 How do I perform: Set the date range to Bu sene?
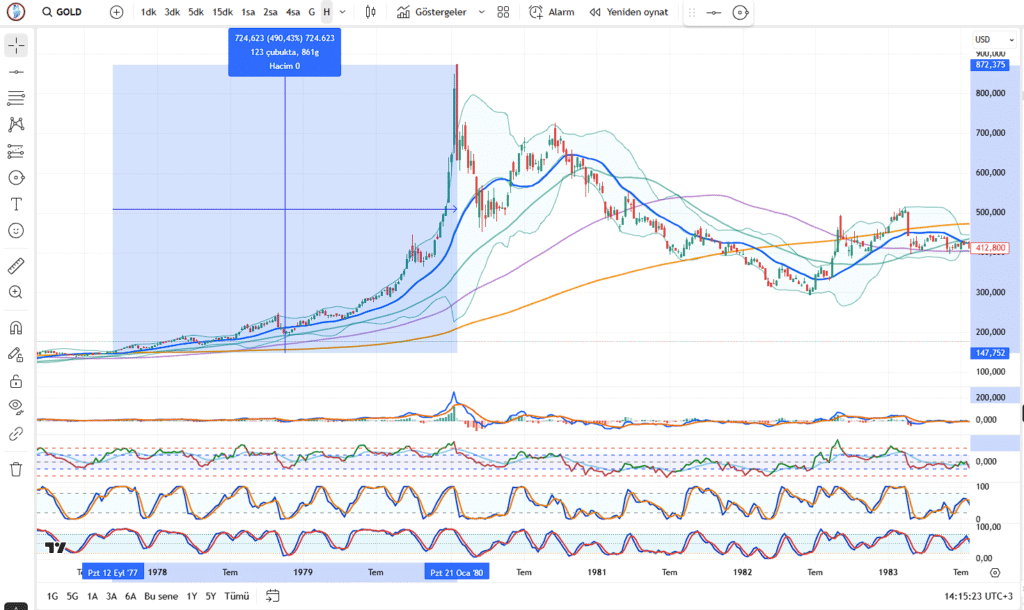pos(161,596)
